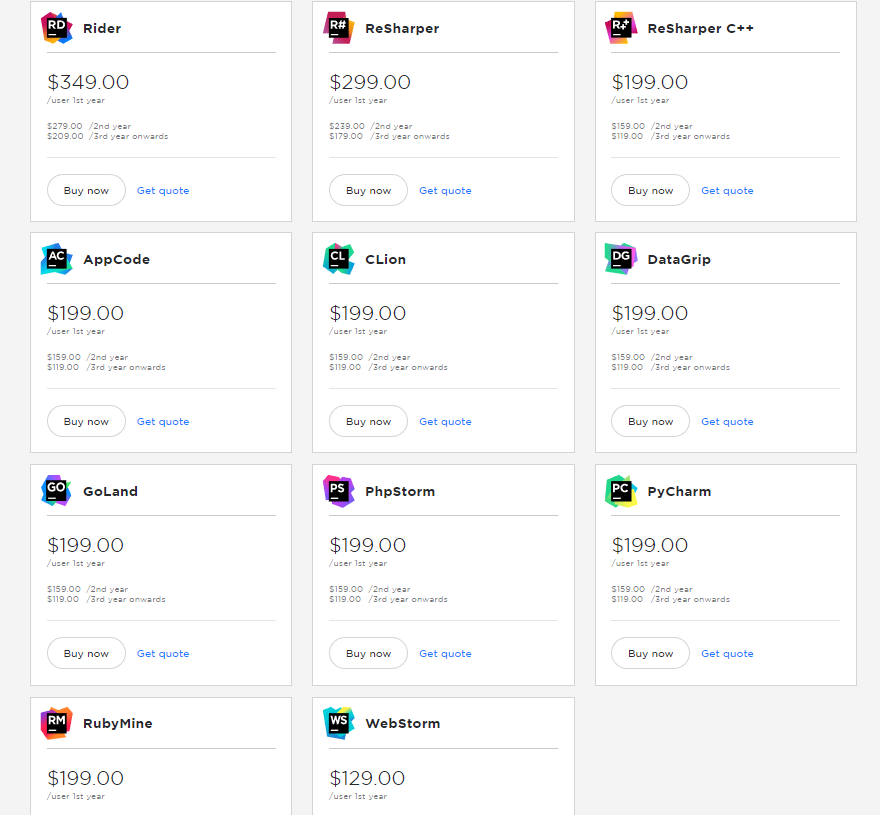This screenshot has width=880, height=815.
Task: Click the ReSharper C++ logo icon
Action: [x=621, y=28]
